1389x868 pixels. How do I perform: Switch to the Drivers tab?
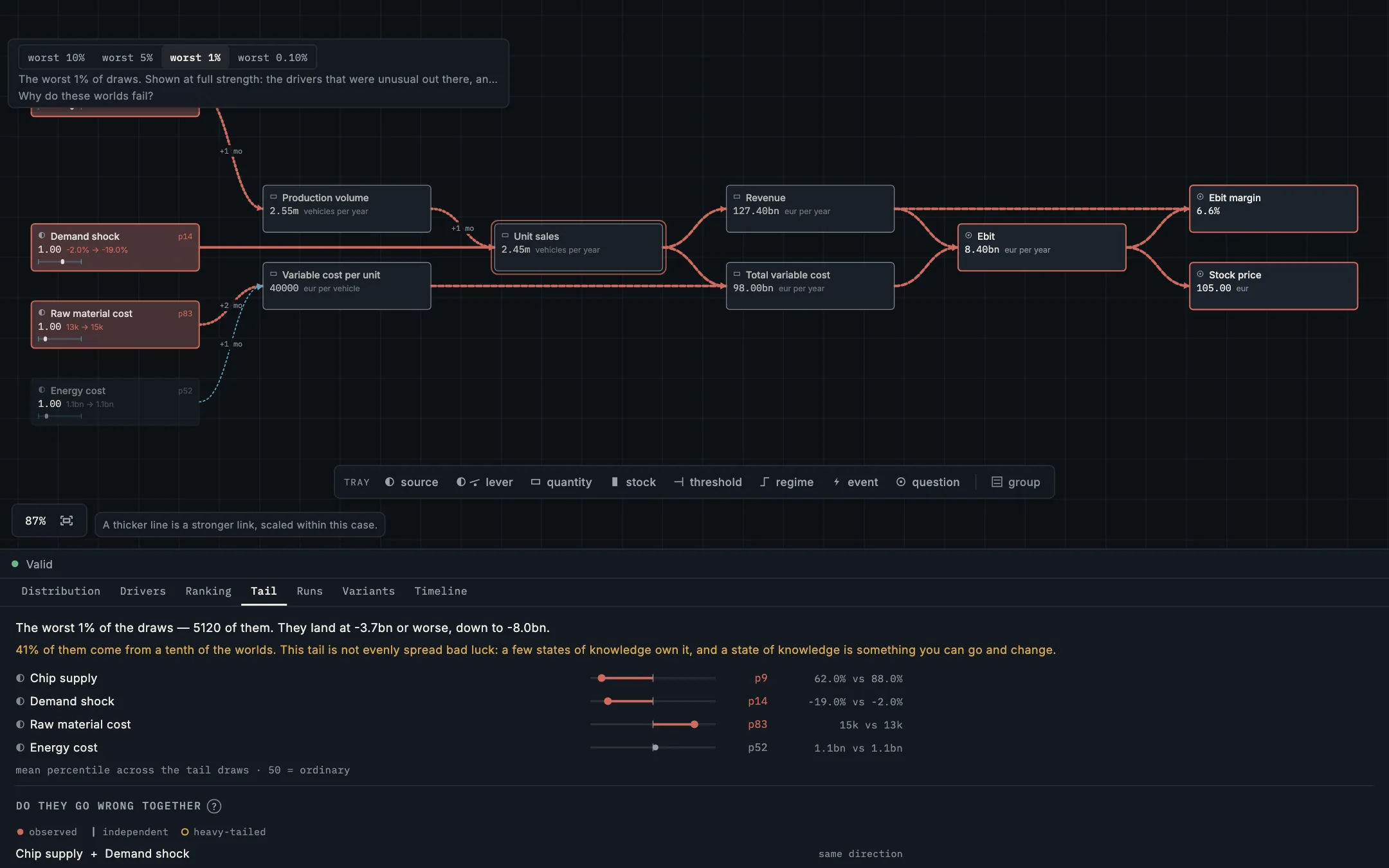[143, 591]
